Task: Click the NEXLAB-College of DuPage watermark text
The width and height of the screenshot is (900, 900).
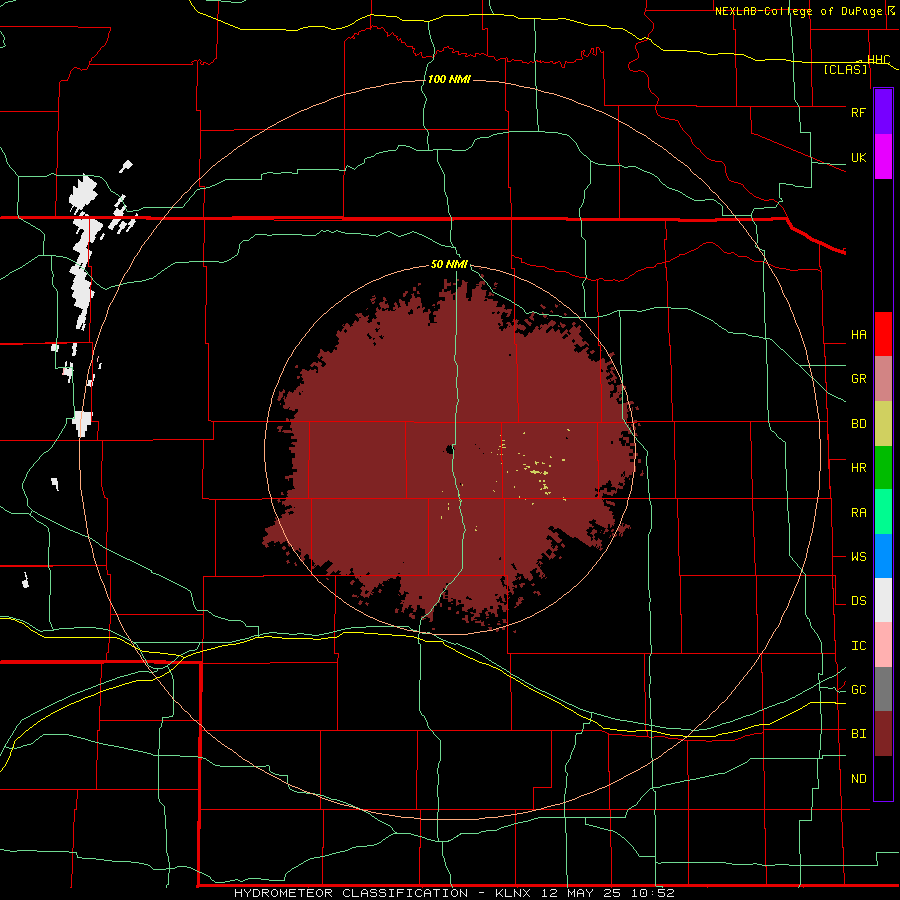Action: point(798,11)
